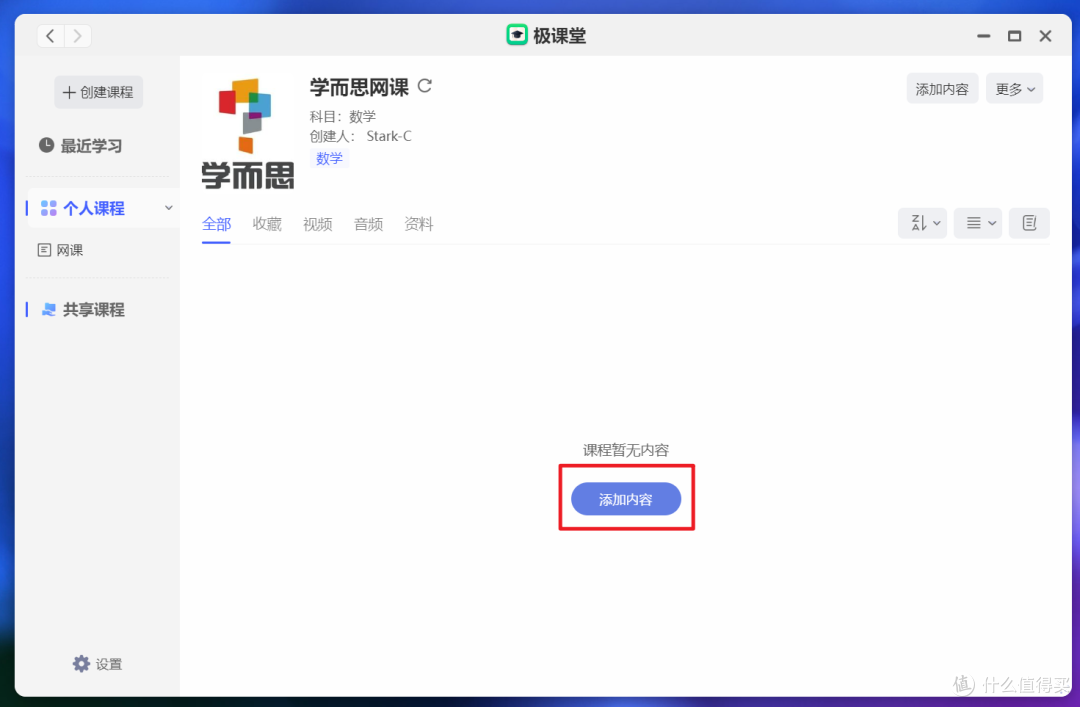1080x707 pixels.
Task: Click the 创建课程 button
Action: pos(98,92)
